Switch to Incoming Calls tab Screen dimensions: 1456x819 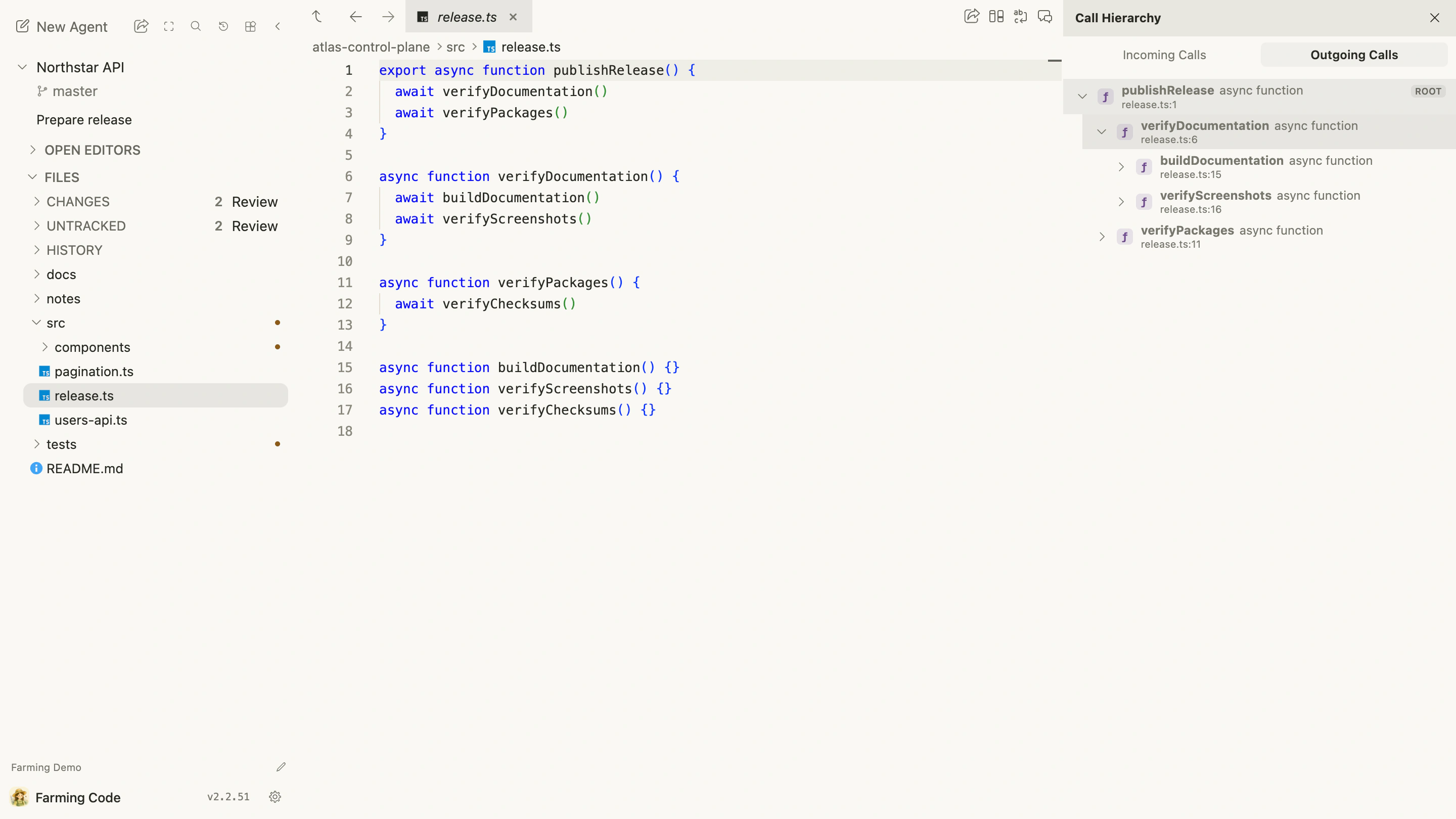(x=1164, y=55)
